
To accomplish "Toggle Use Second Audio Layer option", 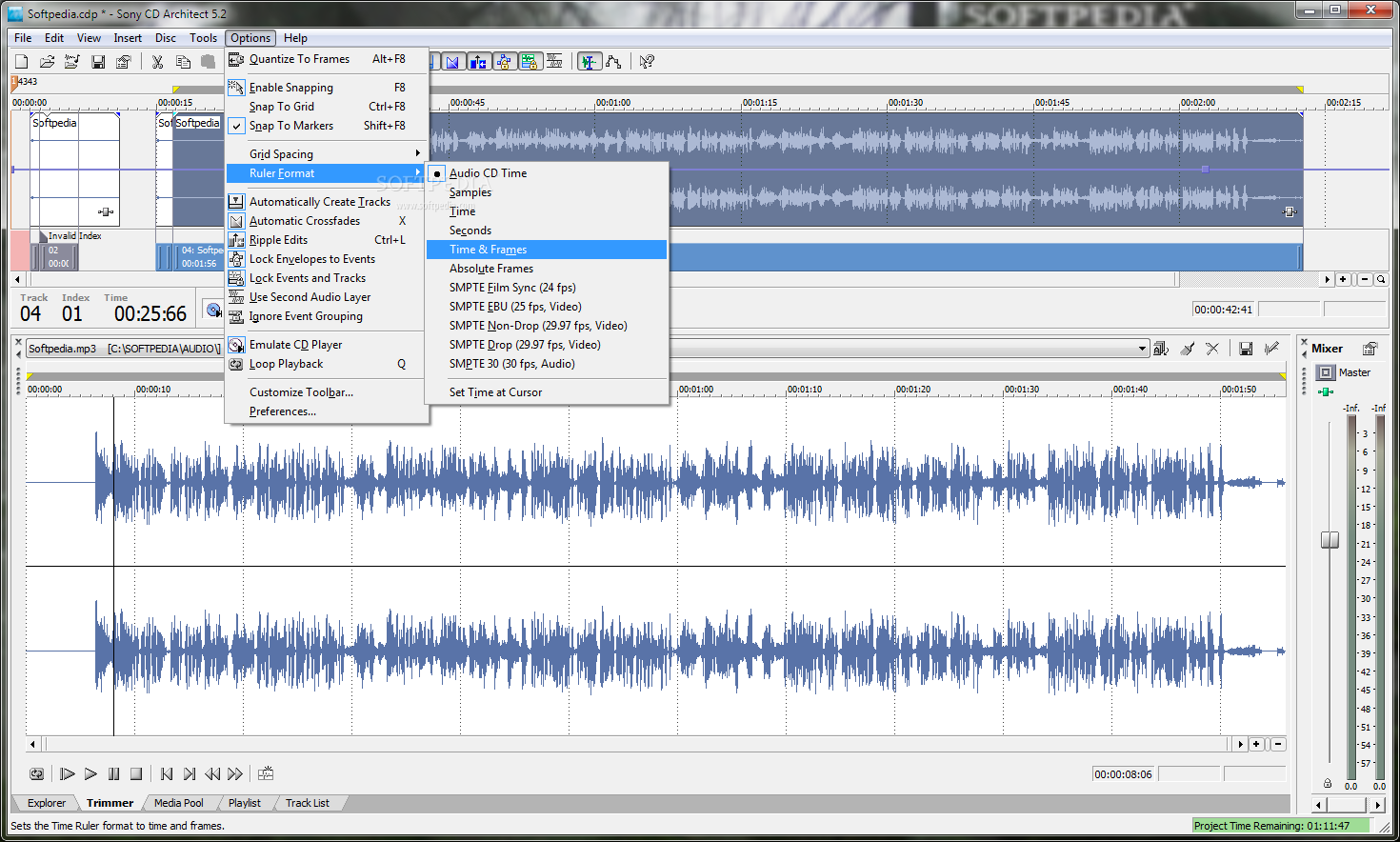I will [x=327, y=297].
